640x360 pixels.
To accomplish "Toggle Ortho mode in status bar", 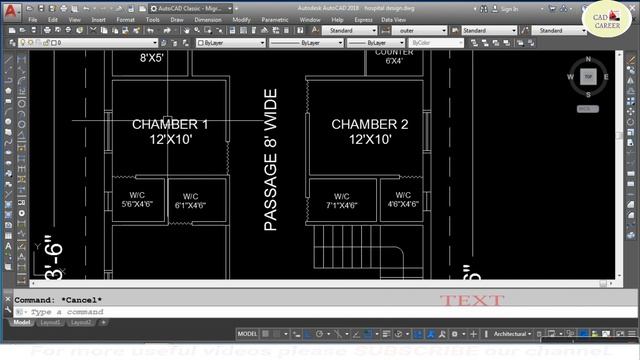I will pos(308,334).
